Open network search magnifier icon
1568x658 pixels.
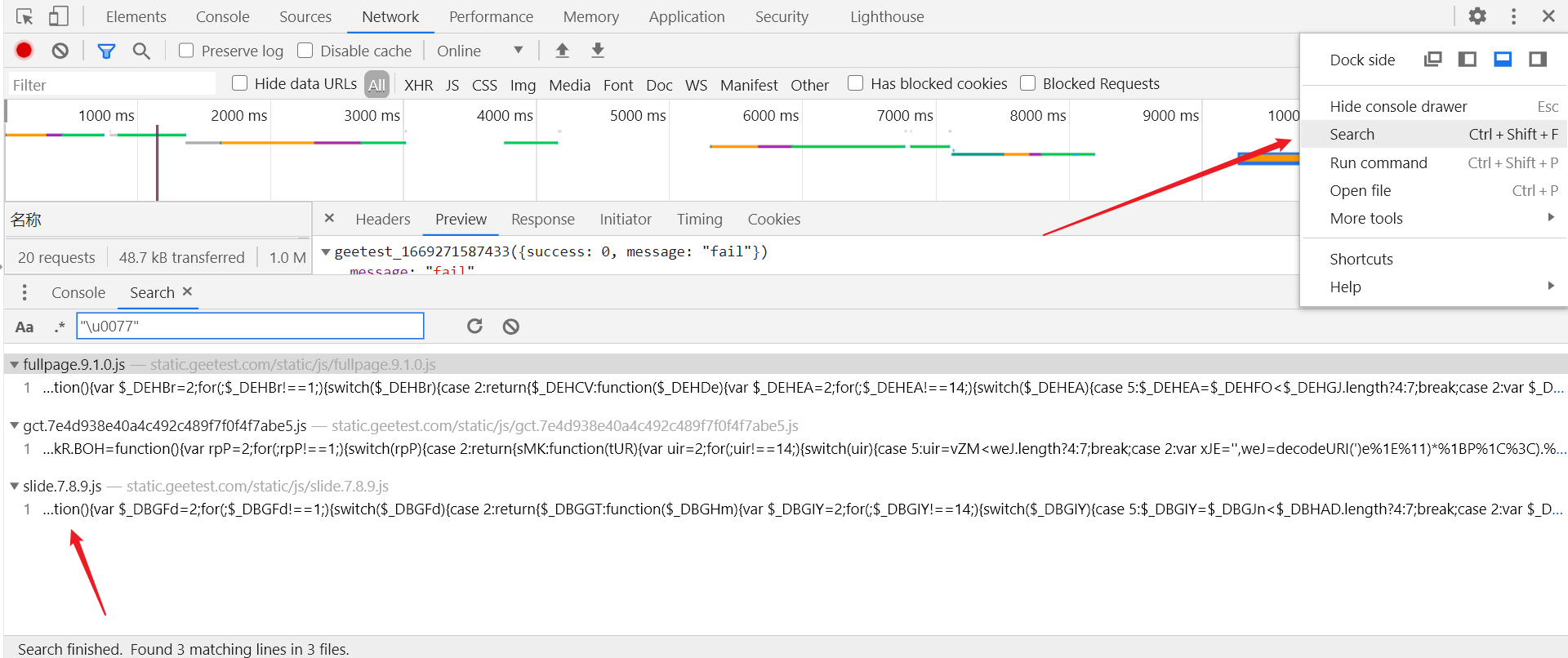141,51
